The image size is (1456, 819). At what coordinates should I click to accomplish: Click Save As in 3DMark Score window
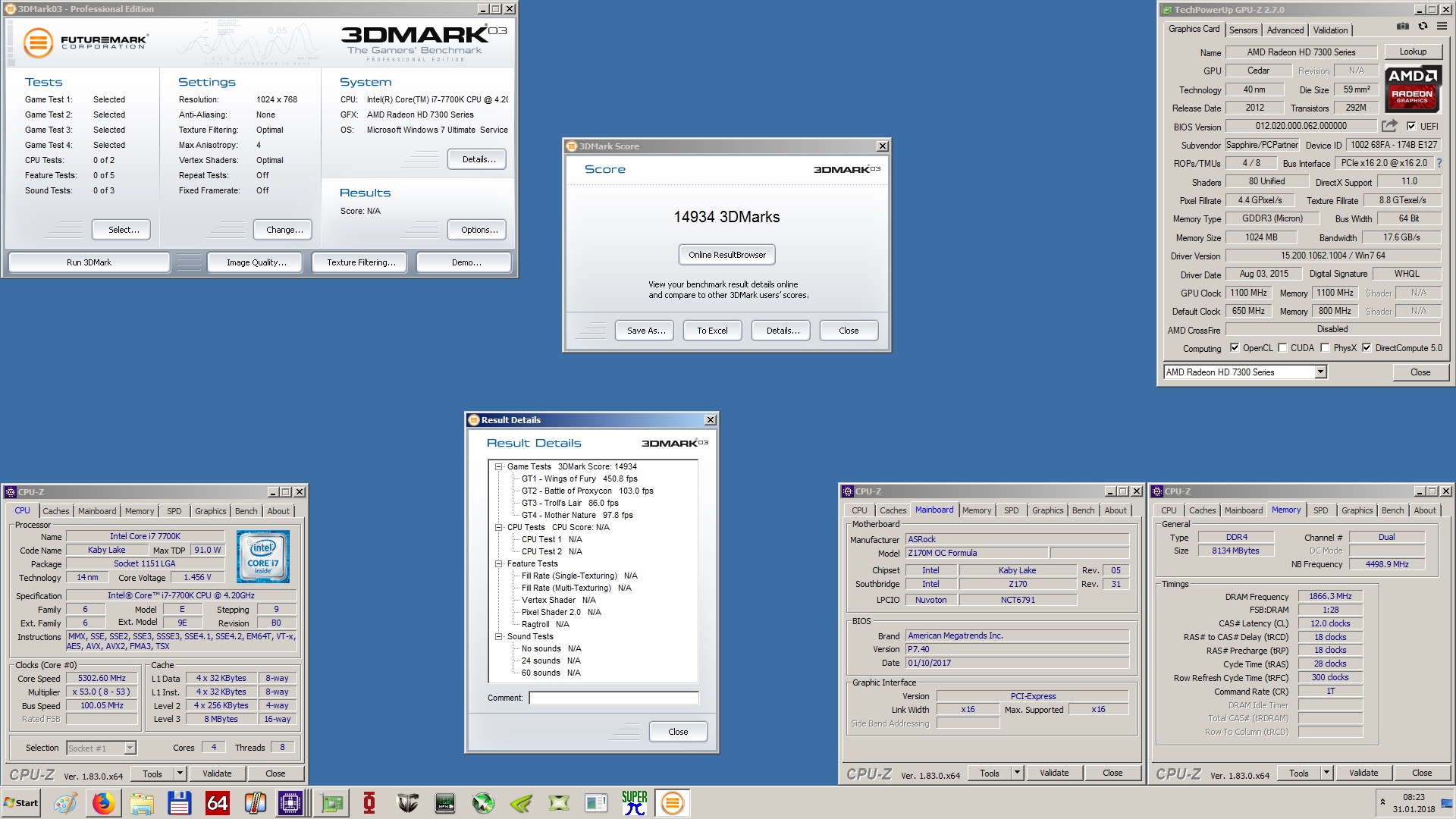tap(646, 331)
